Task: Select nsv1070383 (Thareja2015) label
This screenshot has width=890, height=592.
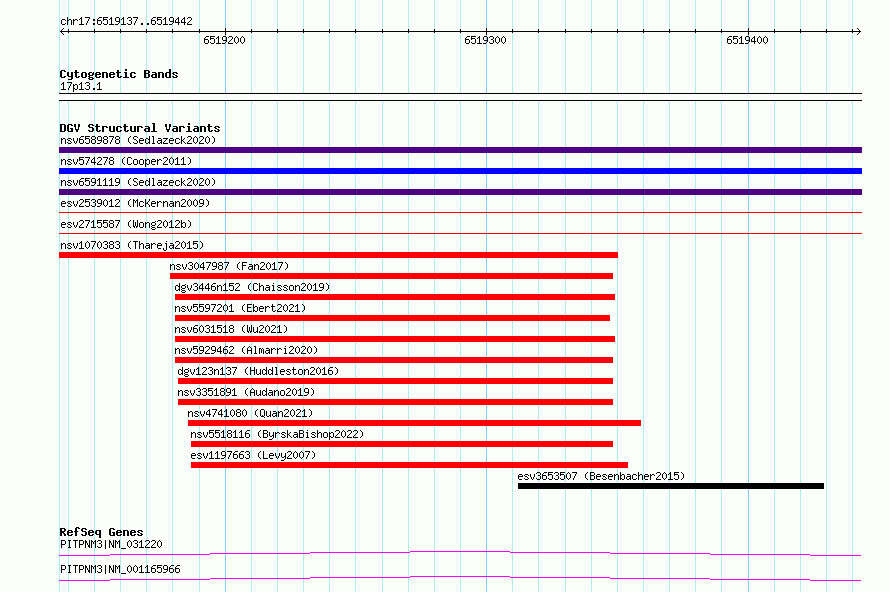Action: [132, 245]
